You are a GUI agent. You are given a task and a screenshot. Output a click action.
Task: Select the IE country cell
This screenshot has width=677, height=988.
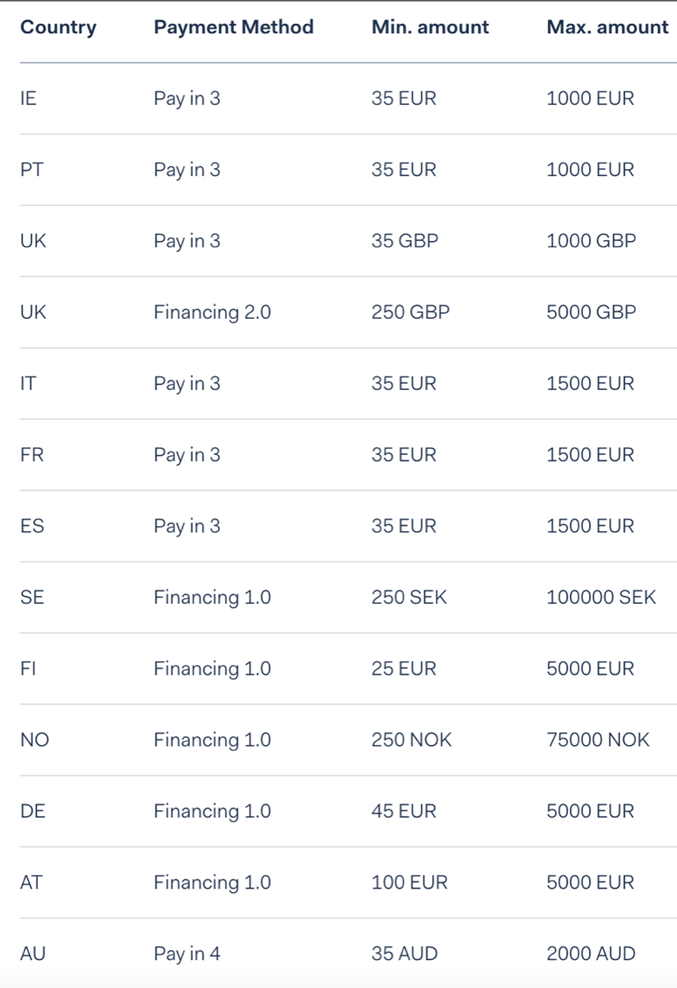pyautogui.click(x=28, y=98)
